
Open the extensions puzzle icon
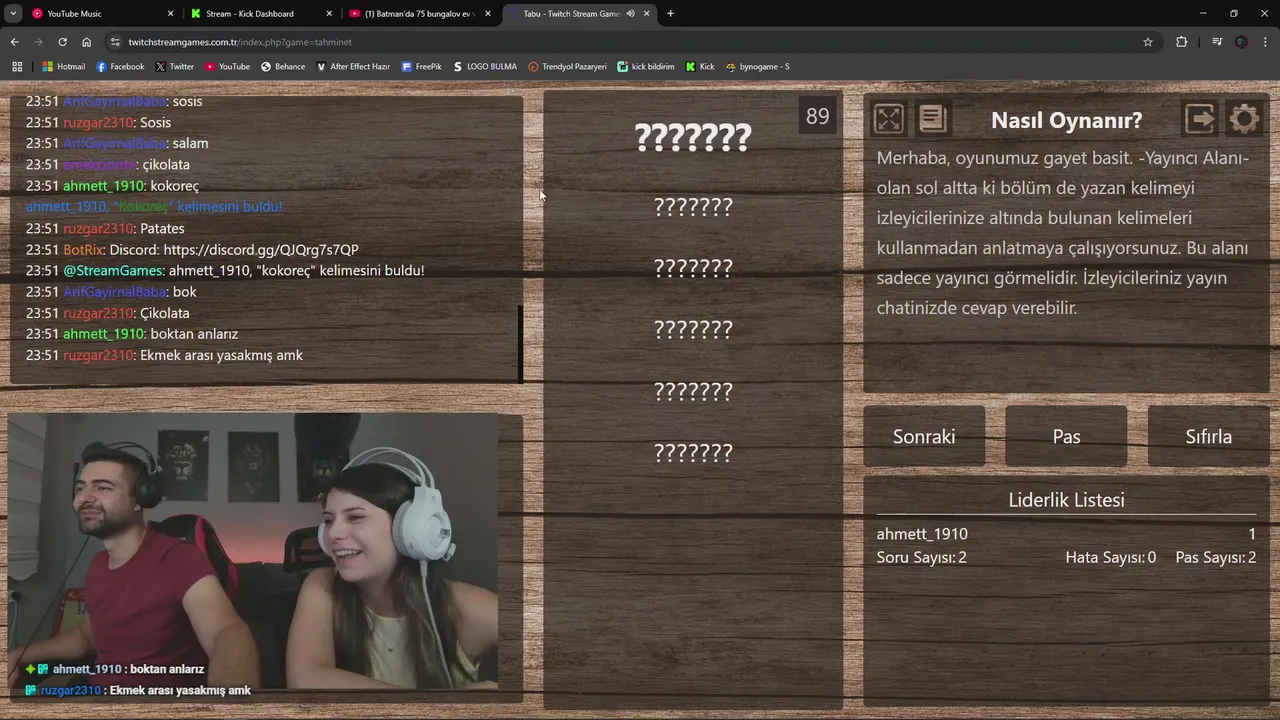[1182, 42]
